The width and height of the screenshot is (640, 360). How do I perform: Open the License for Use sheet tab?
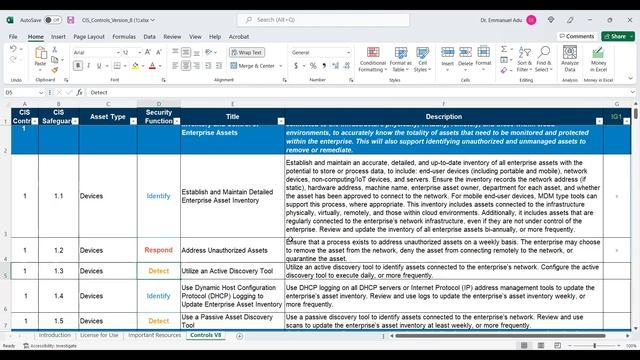click(x=99, y=335)
